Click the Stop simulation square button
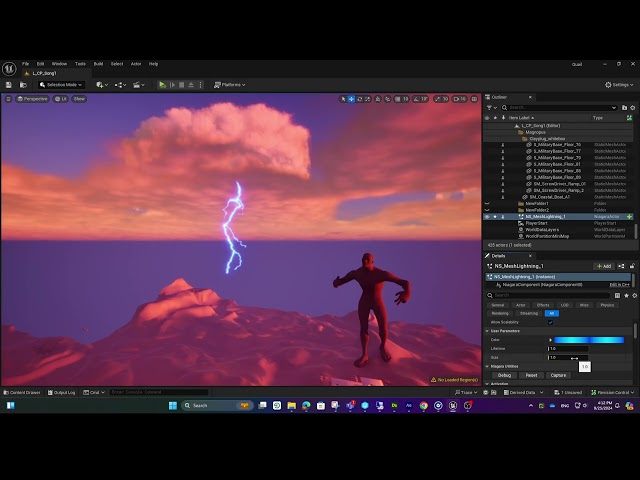The image size is (640, 480). [x=182, y=85]
